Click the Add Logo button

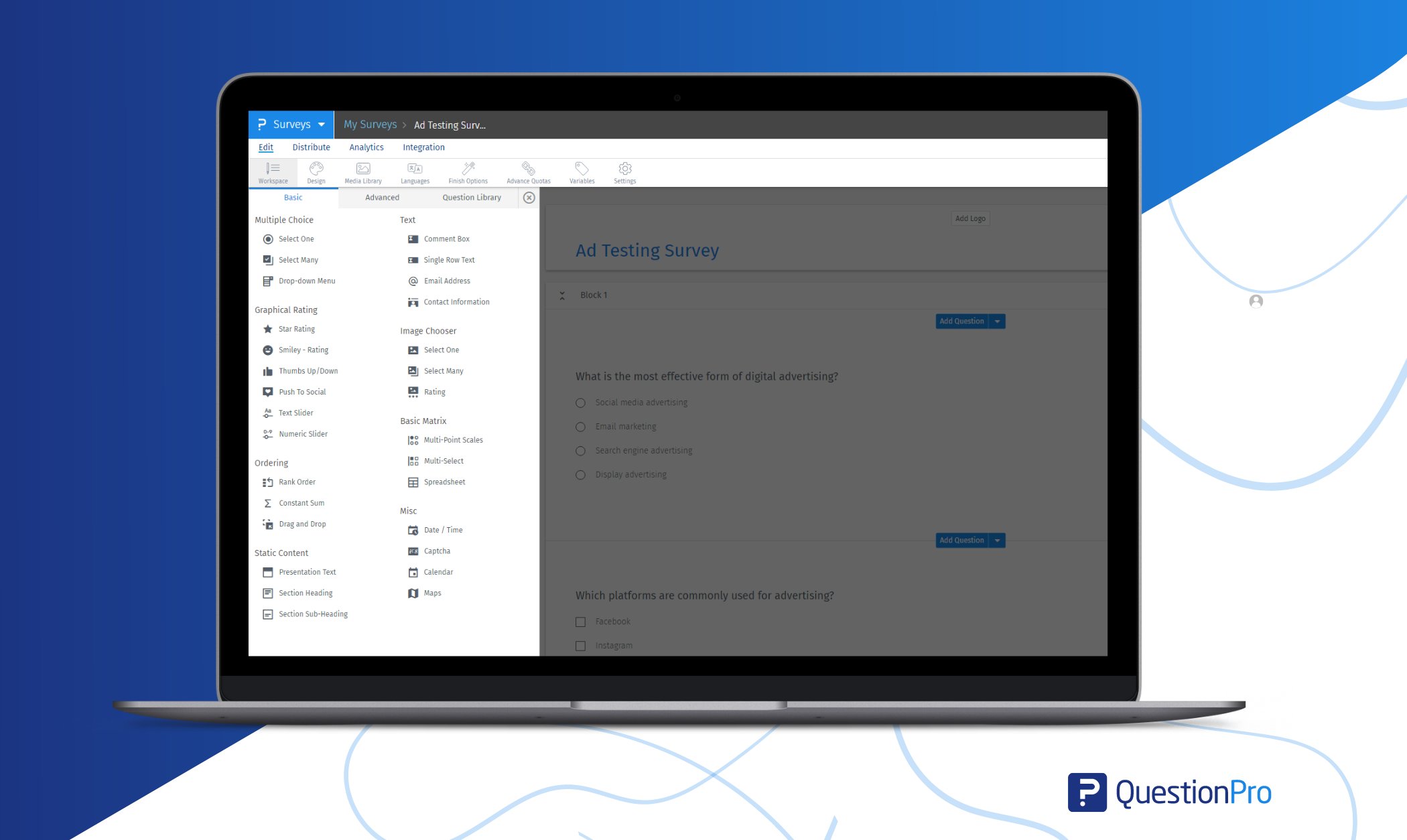click(x=969, y=218)
